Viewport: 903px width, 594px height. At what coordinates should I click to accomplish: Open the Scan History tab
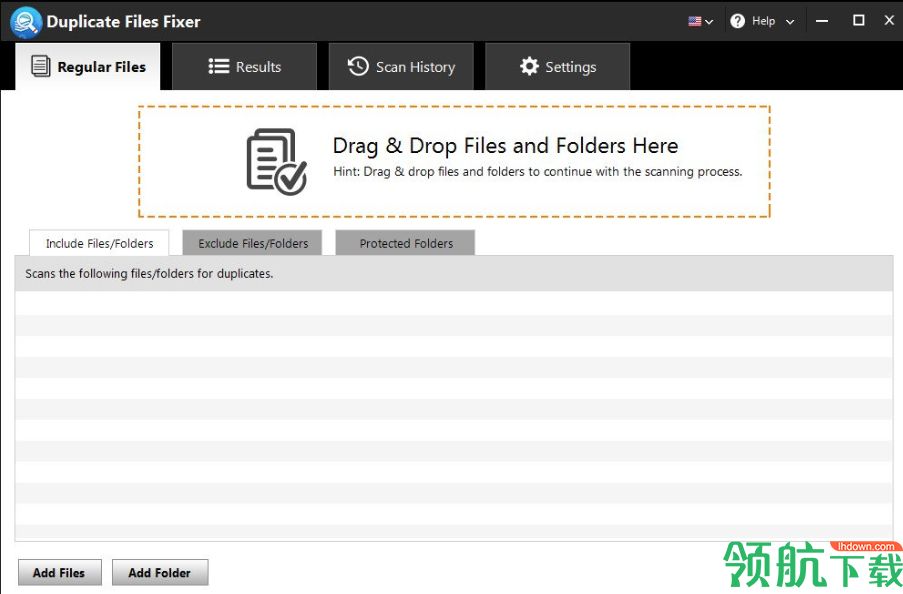coord(401,67)
